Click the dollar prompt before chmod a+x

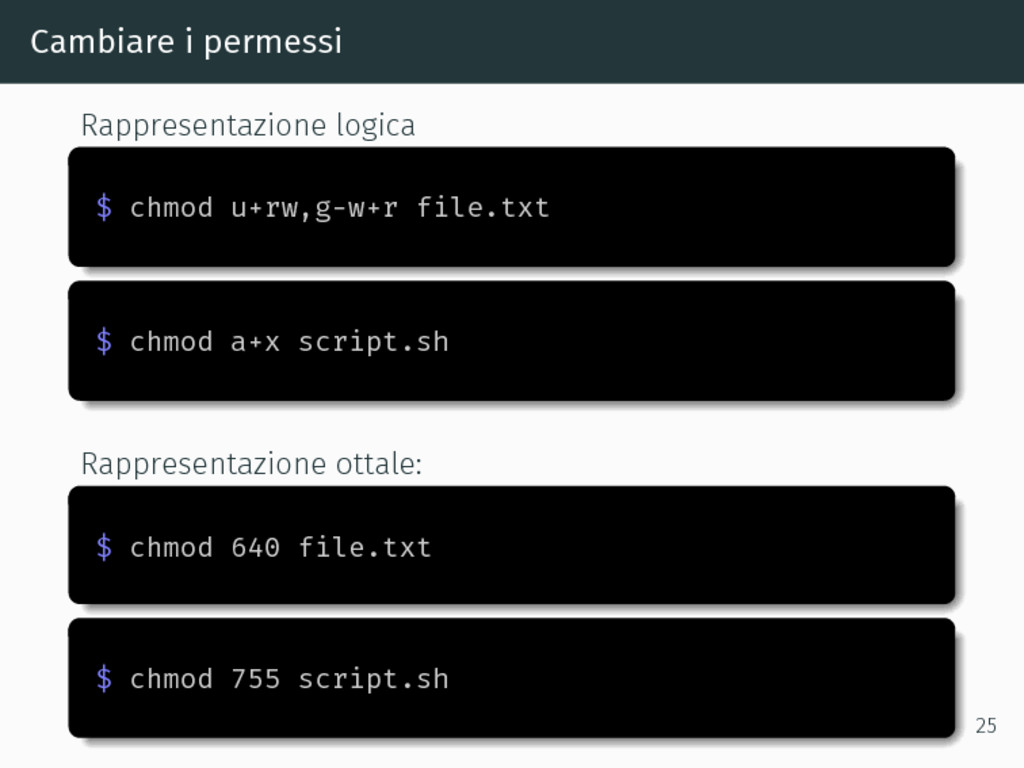pyautogui.click(x=104, y=342)
